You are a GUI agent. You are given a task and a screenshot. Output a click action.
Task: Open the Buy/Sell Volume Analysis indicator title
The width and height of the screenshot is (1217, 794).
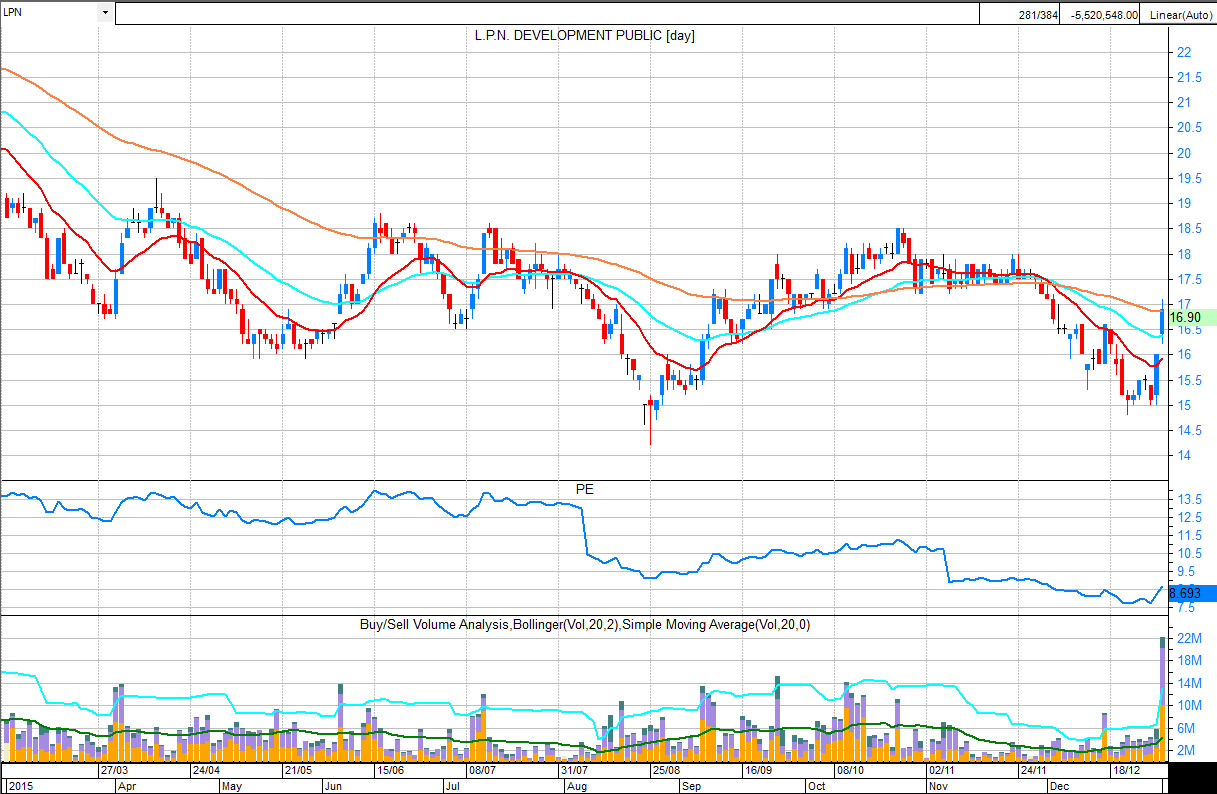point(584,624)
